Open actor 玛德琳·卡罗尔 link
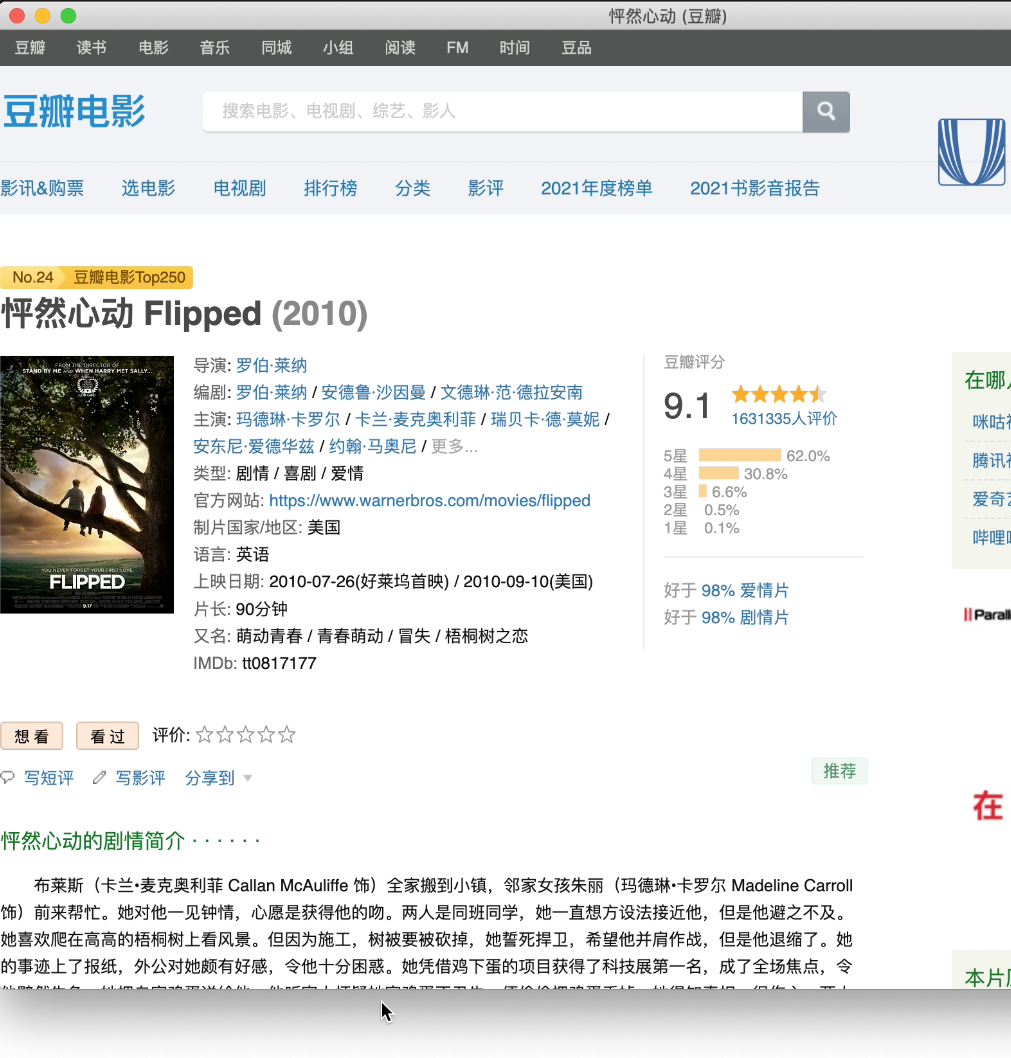This screenshot has height=1058, width=1011. pos(288,420)
